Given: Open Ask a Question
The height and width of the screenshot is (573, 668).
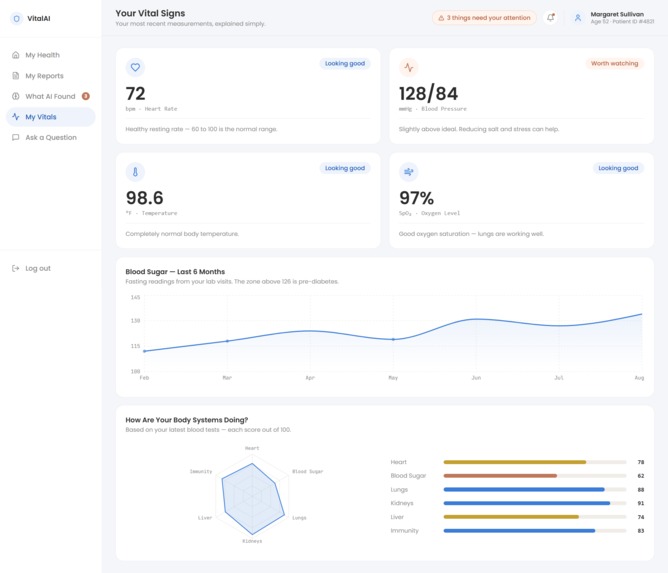Looking at the screenshot, I should coord(51,137).
